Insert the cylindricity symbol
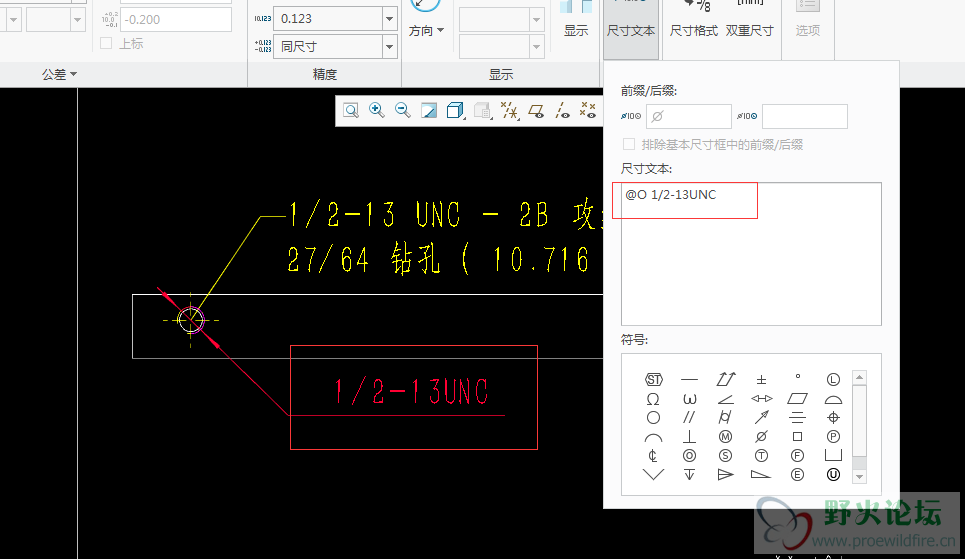 [726, 418]
